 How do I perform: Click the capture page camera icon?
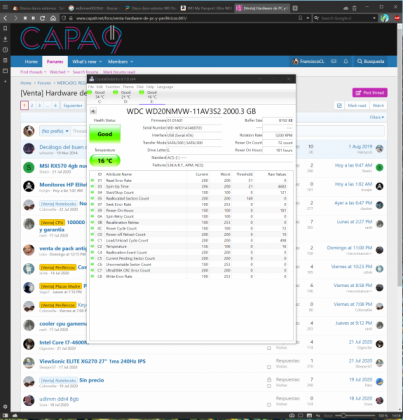coord(292,415)
